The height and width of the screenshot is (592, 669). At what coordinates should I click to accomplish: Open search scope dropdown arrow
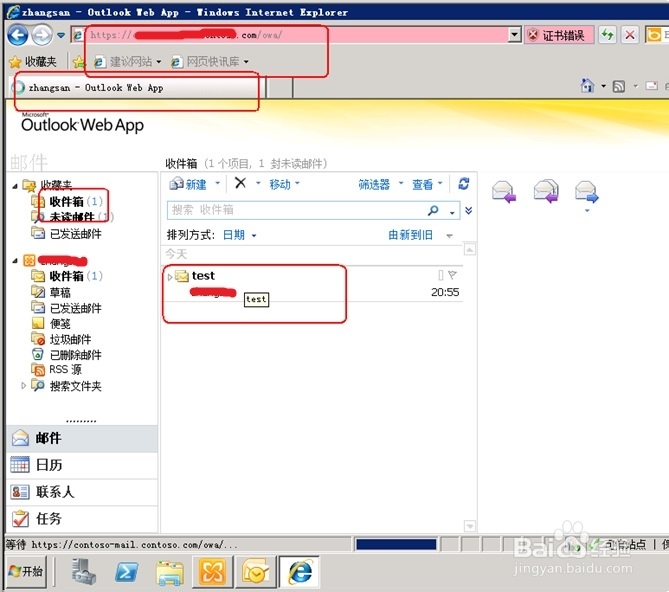(452, 212)
